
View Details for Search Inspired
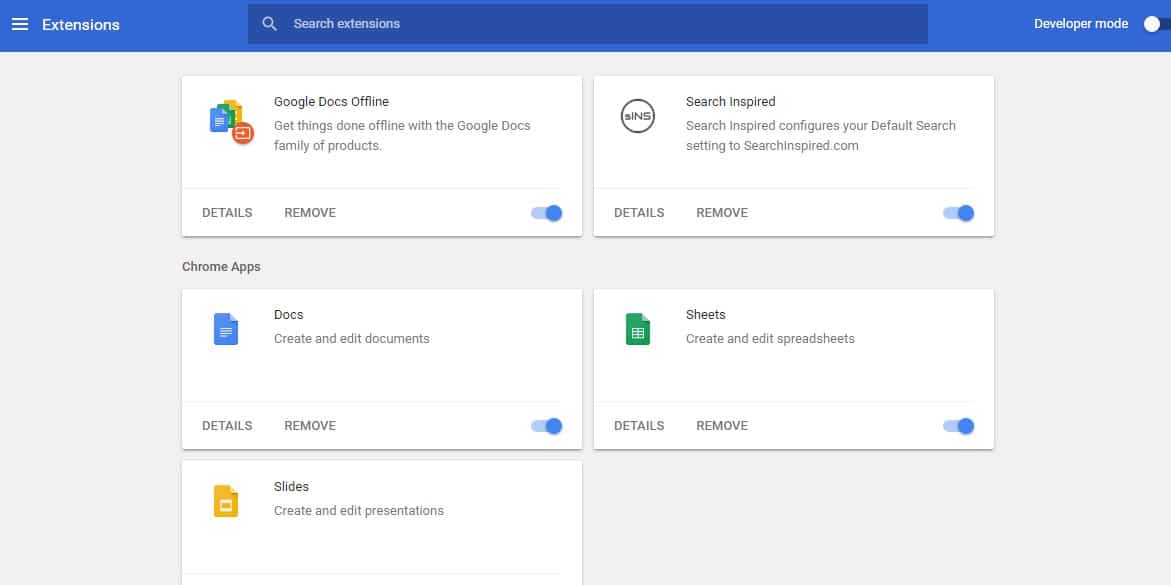point(639,213)
